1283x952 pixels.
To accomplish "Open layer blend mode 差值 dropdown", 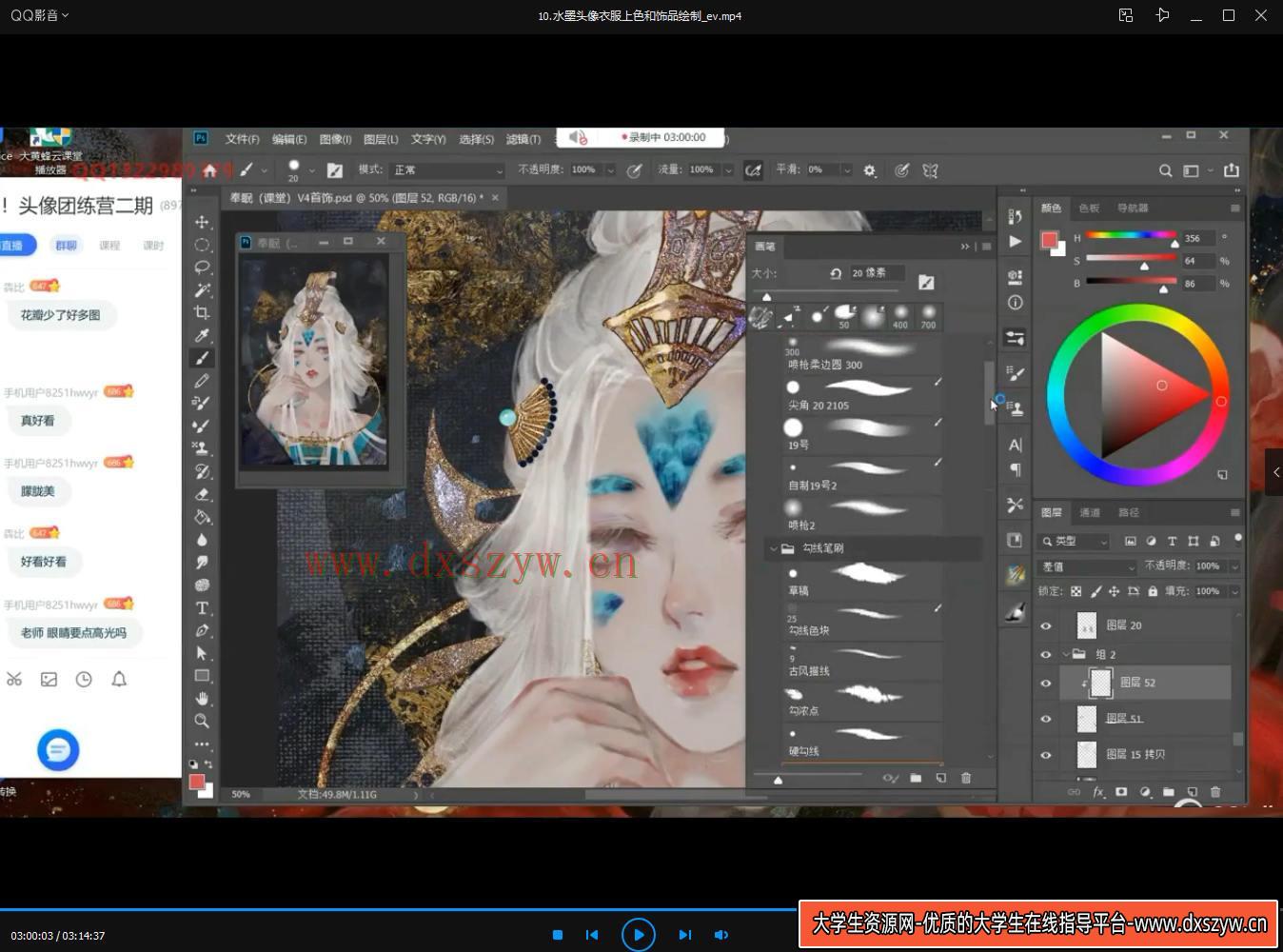I will tap(1087, 566).
